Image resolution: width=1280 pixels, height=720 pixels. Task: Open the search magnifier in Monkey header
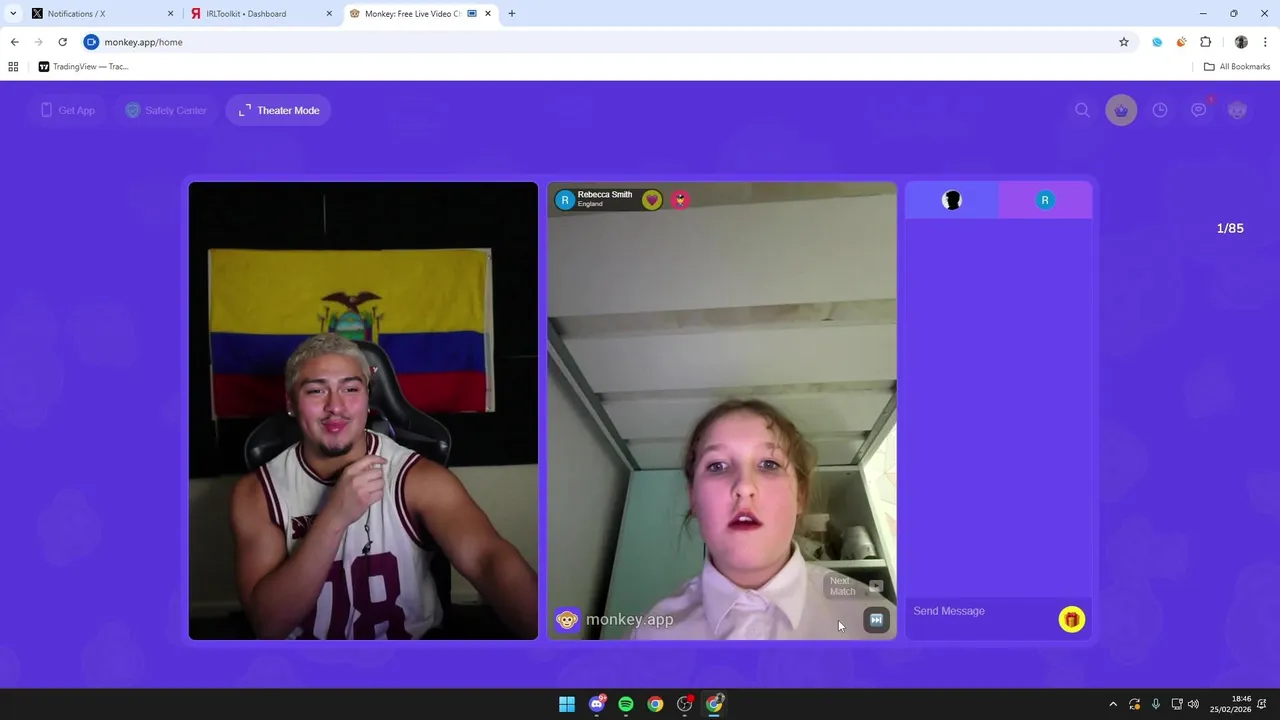(x=1082, y=110)
